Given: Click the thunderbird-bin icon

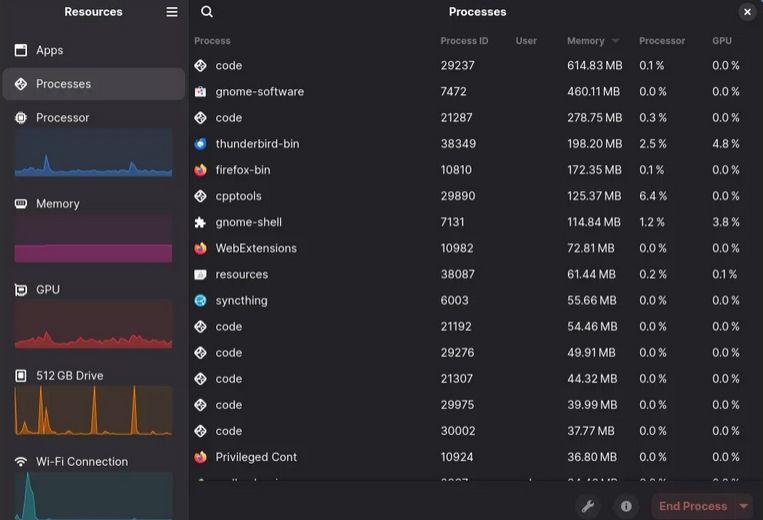Looking at the screenshot, I should [x=200, y=144].
